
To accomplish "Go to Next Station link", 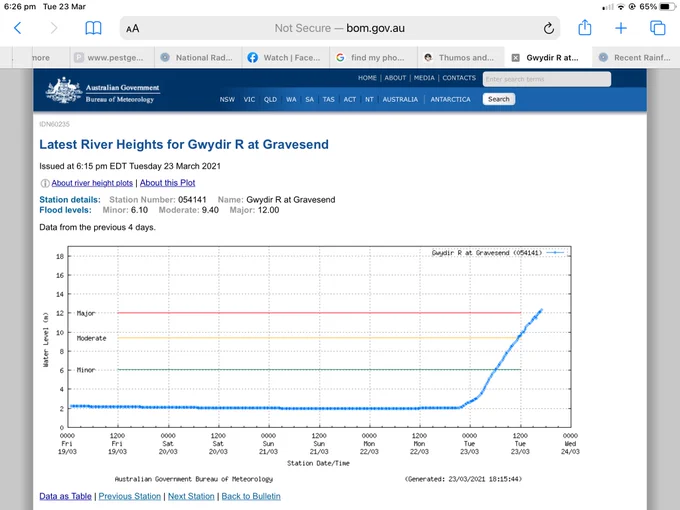I will pyautogui.click(x=191, y=496).
